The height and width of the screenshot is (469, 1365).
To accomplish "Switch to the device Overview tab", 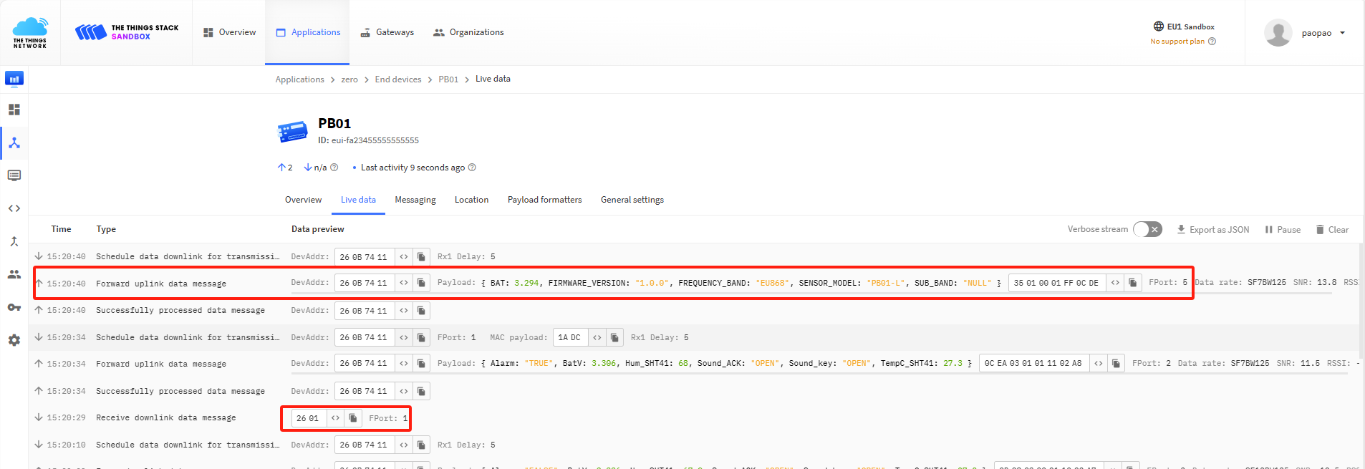I will pos(303,200).
